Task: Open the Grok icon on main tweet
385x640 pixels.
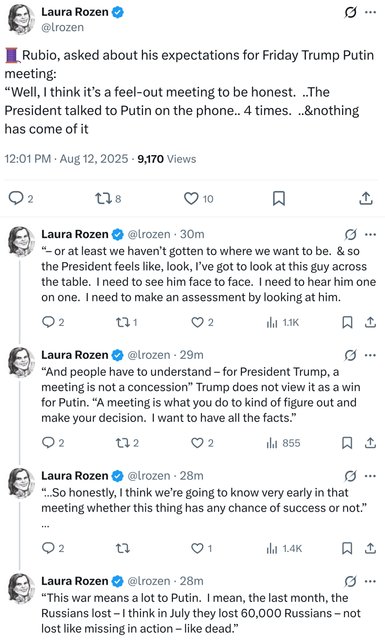Action: [x=350, y=13]
